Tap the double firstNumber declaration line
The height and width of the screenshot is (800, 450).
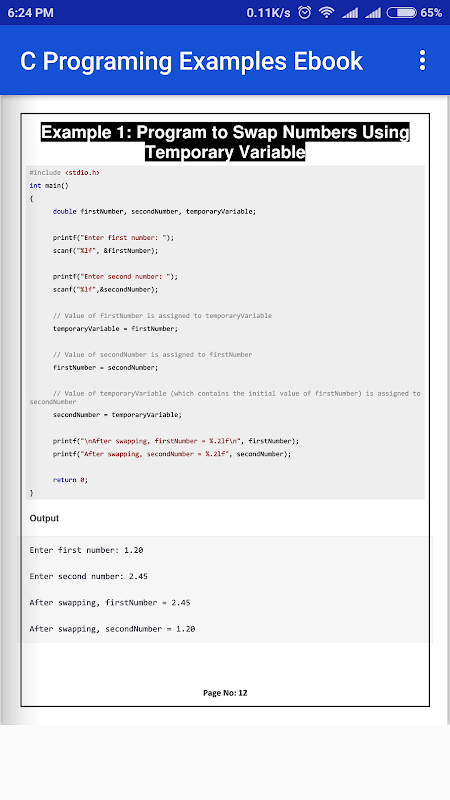[x=154, y=211]
